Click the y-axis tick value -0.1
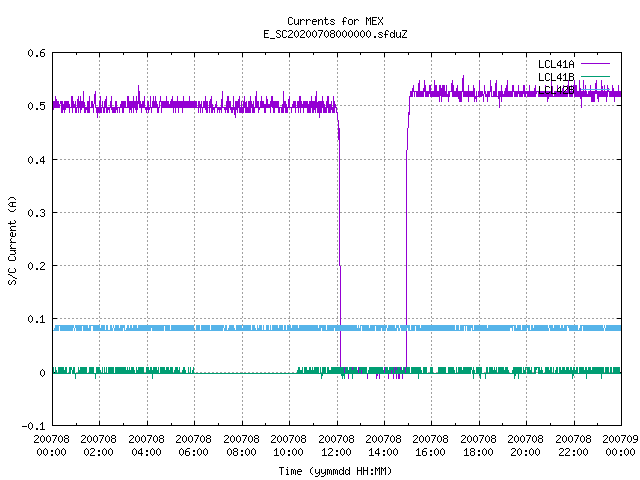The height and width of the screenshot is (480, 640). point(33,426)
